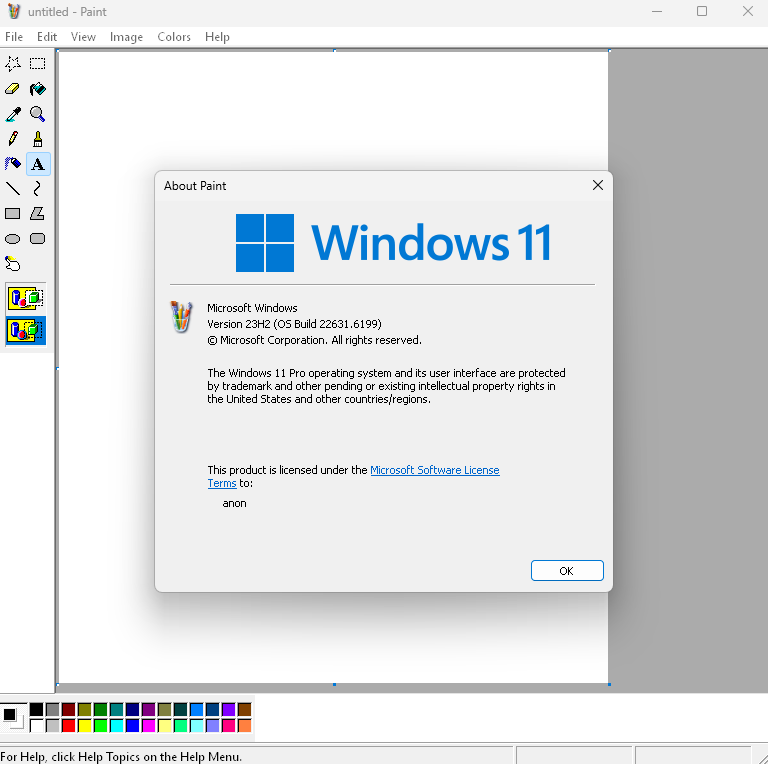Click the status bar help text

click(121, 757)
